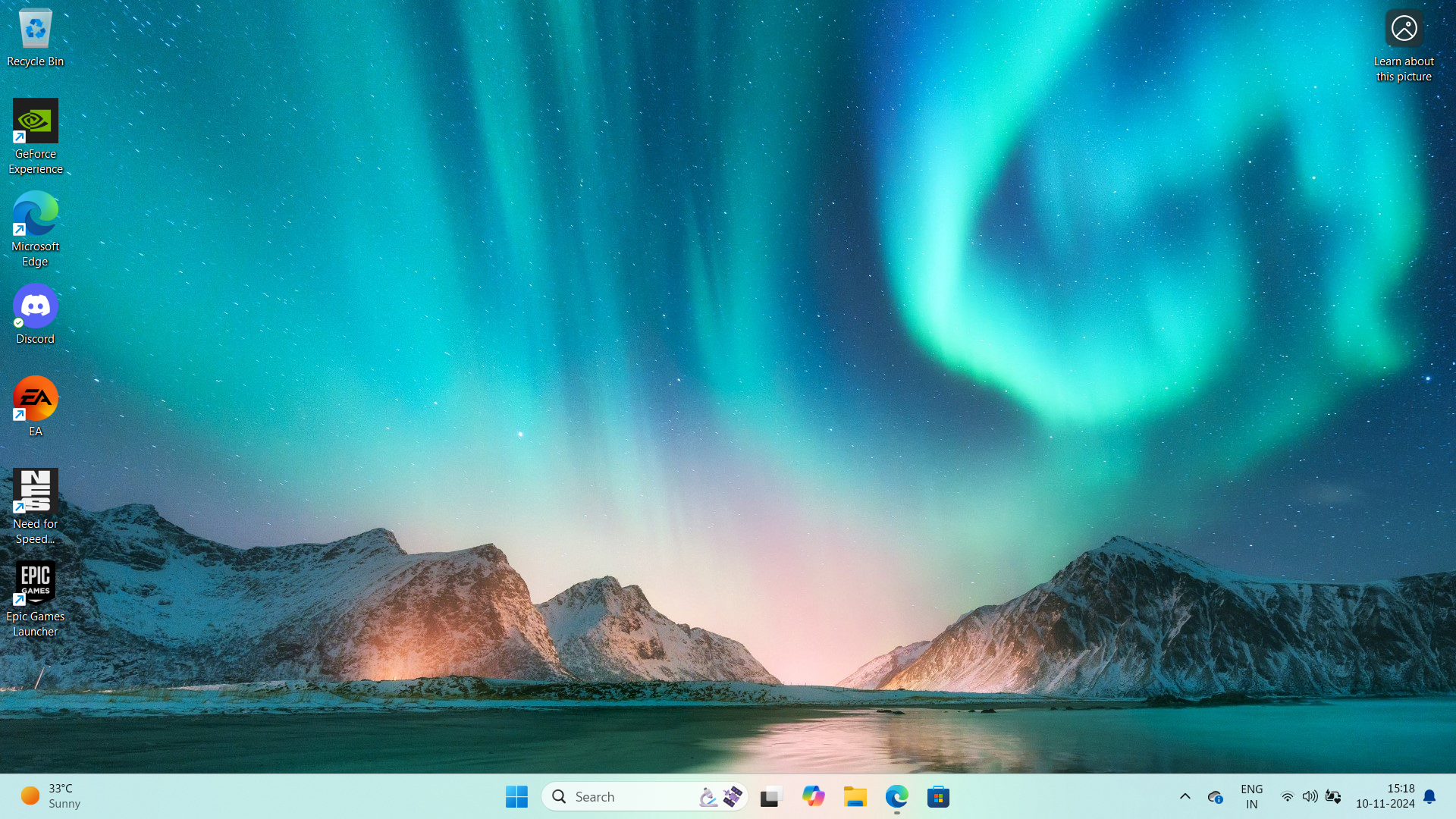
Task: Open Microsoft Store from the taskbar
Action: [938, 796]
